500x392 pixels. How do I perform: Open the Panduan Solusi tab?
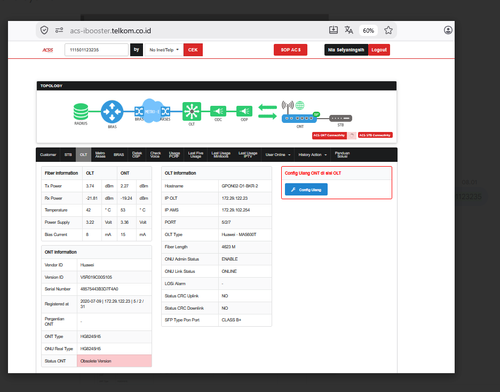pyautogui.click(x=342, y=155)
